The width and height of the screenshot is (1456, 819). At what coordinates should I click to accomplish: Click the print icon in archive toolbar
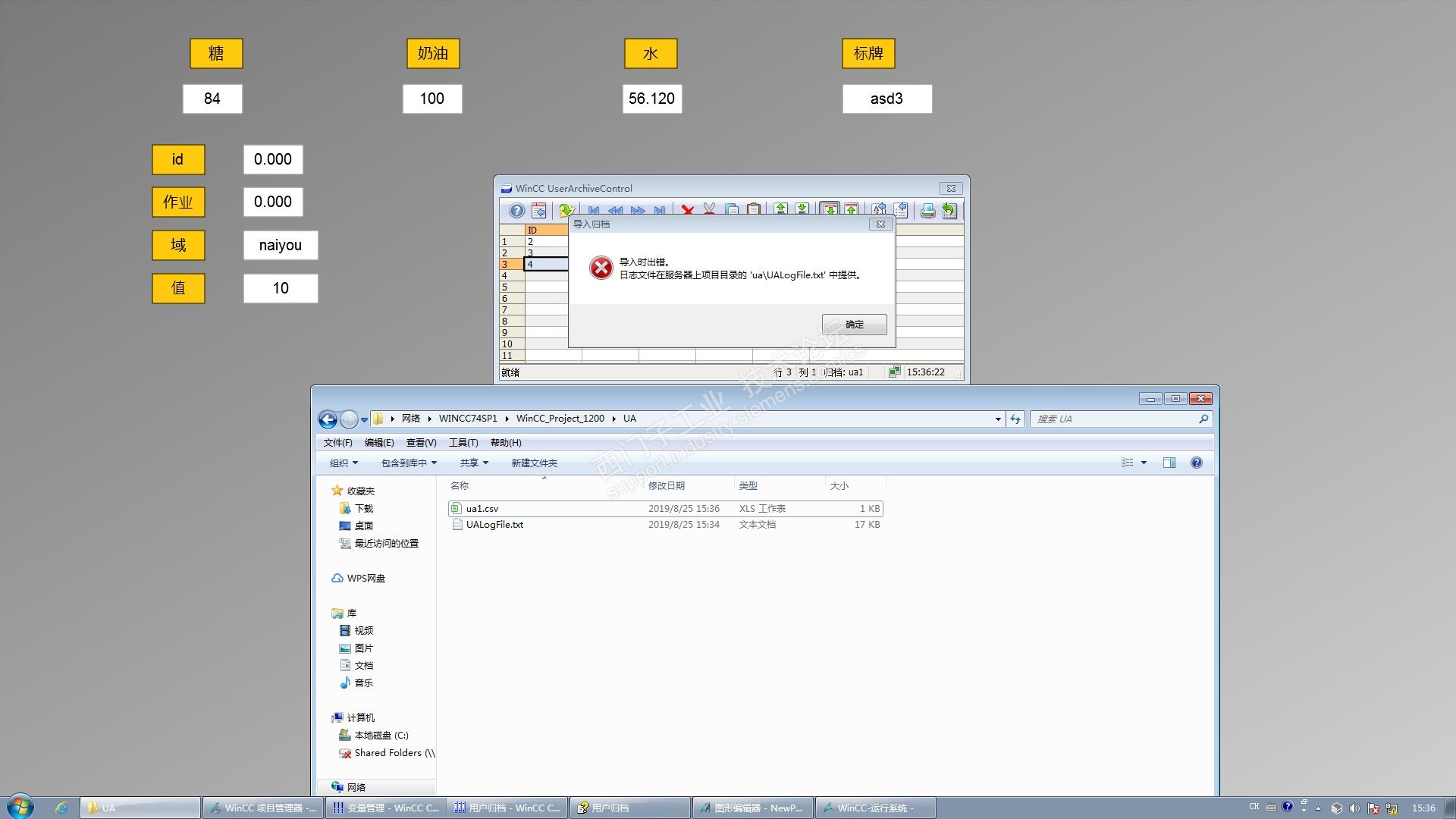click(927, 211)
